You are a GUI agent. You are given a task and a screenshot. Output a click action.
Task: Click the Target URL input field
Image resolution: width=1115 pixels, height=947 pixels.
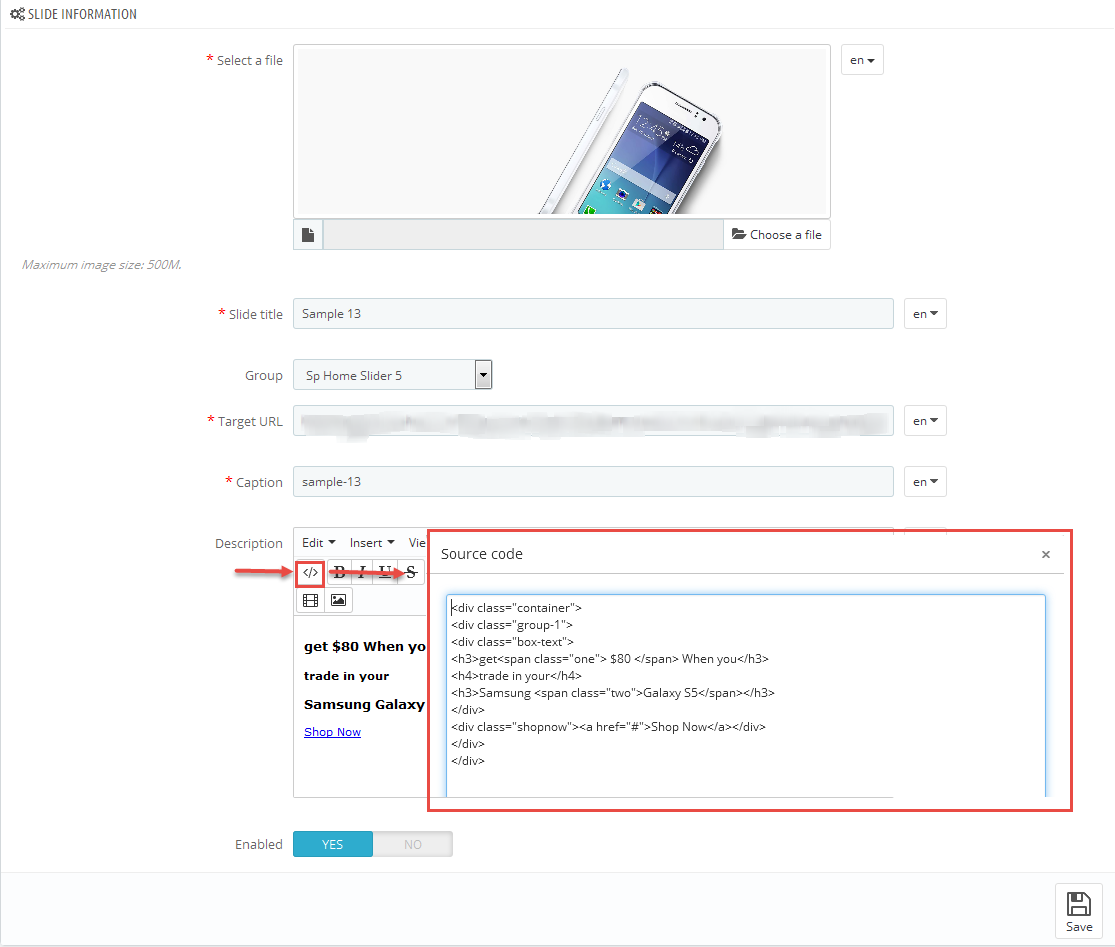(593, 421)
